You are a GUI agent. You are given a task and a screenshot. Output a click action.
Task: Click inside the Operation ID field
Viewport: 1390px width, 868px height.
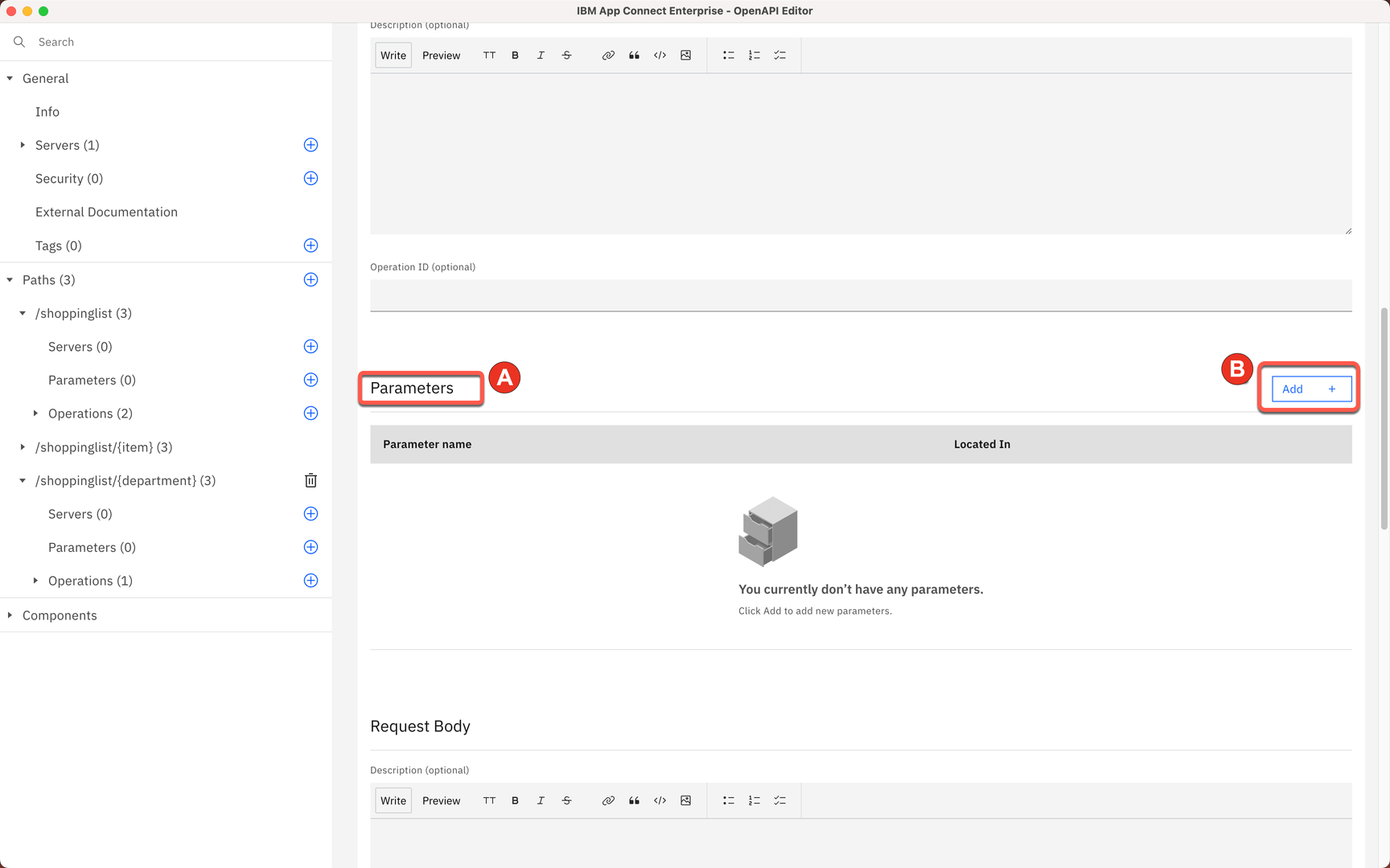click(860, 295)
